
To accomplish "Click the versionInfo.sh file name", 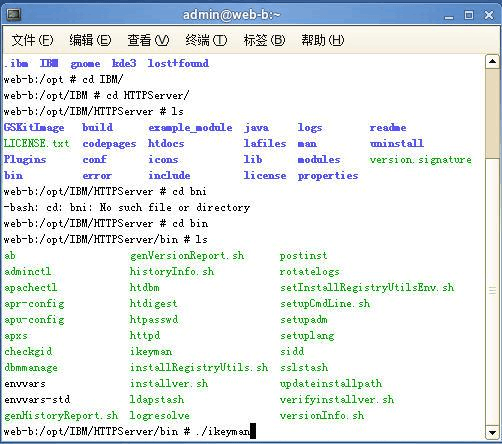I will pyautogui.click(x=322, y=416).
